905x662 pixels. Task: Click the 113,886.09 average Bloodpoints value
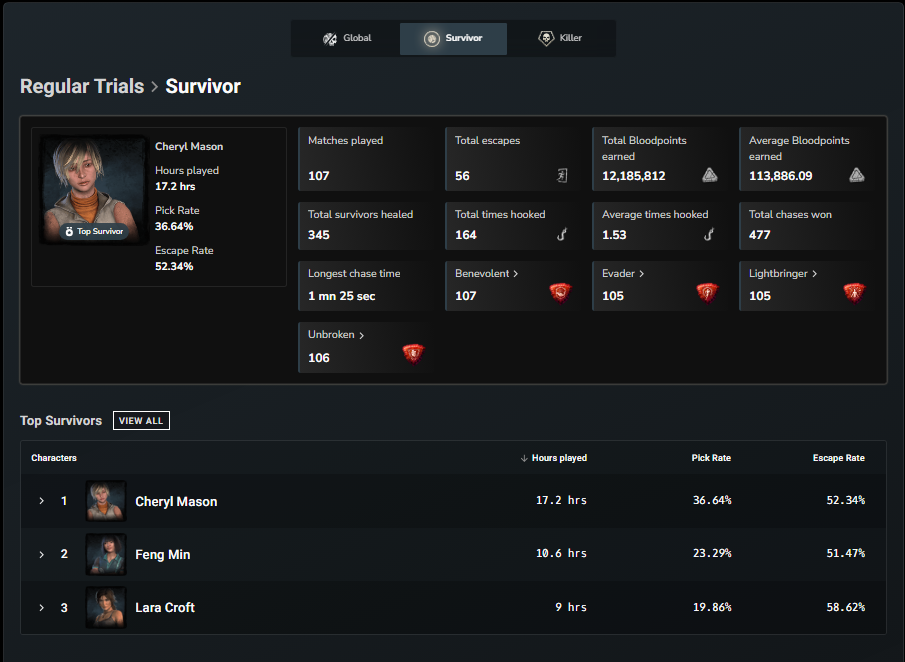point(780,175)
